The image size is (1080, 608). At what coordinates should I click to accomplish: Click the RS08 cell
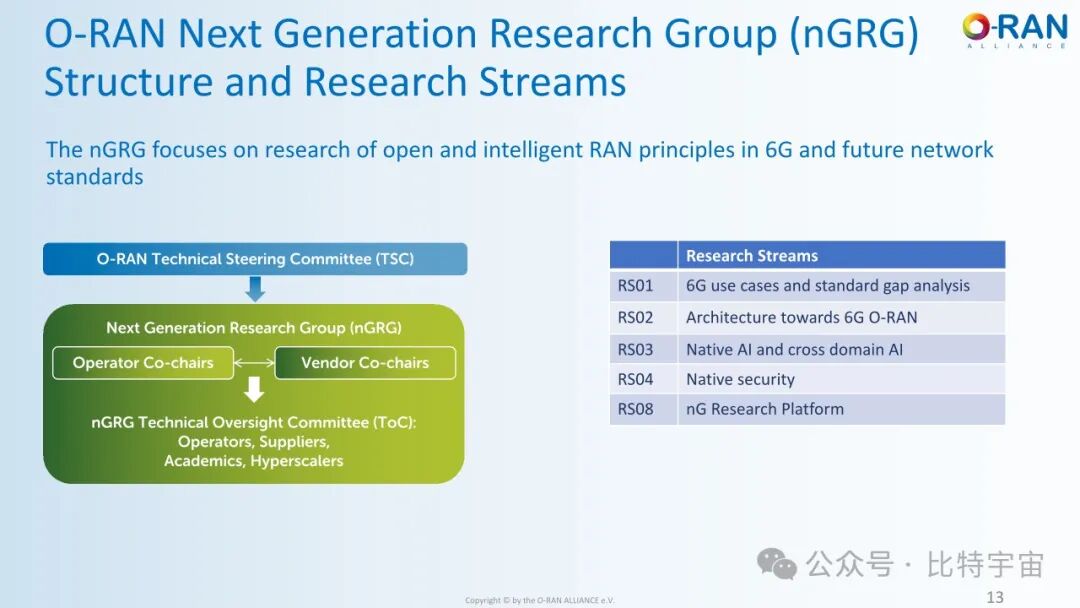tap(643, 409)
